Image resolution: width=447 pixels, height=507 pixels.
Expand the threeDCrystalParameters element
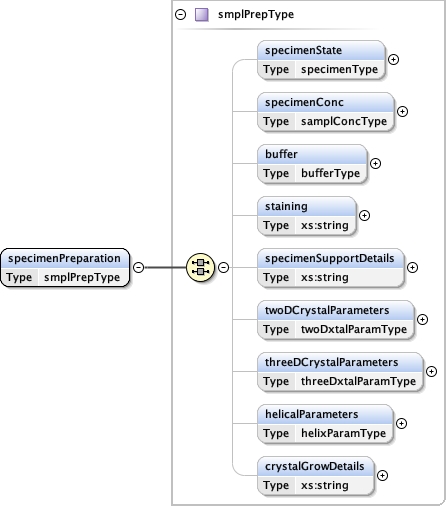(431, 371)
